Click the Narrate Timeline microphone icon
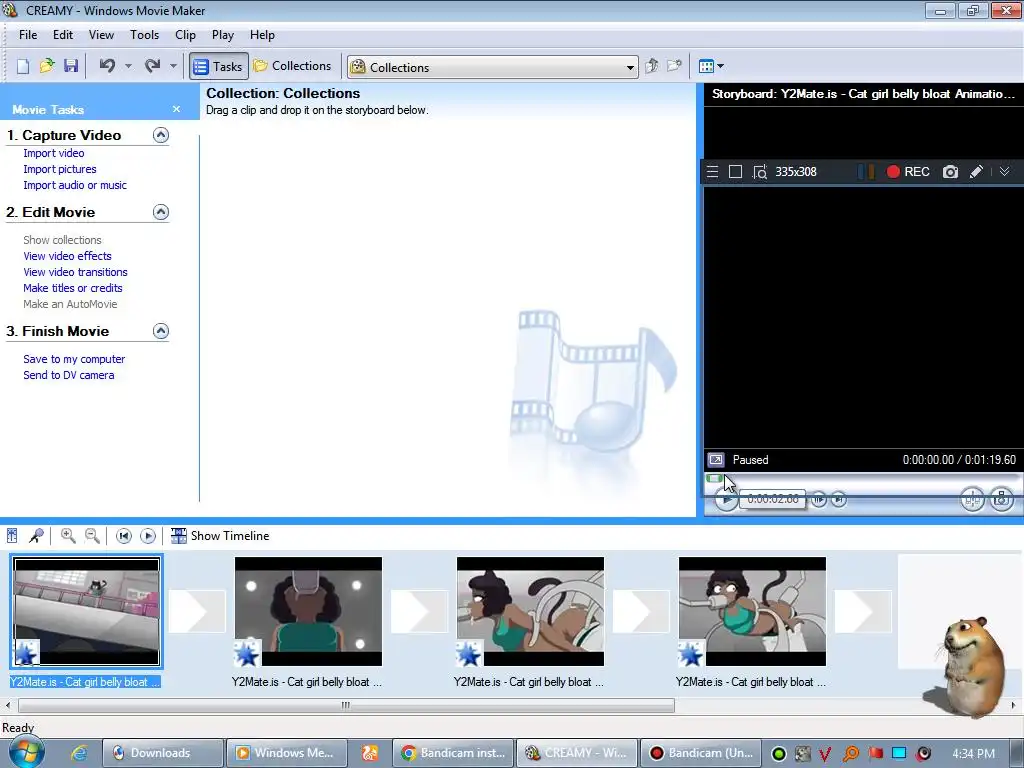The height and width of the screenshot is (768, 1024). 37,536
